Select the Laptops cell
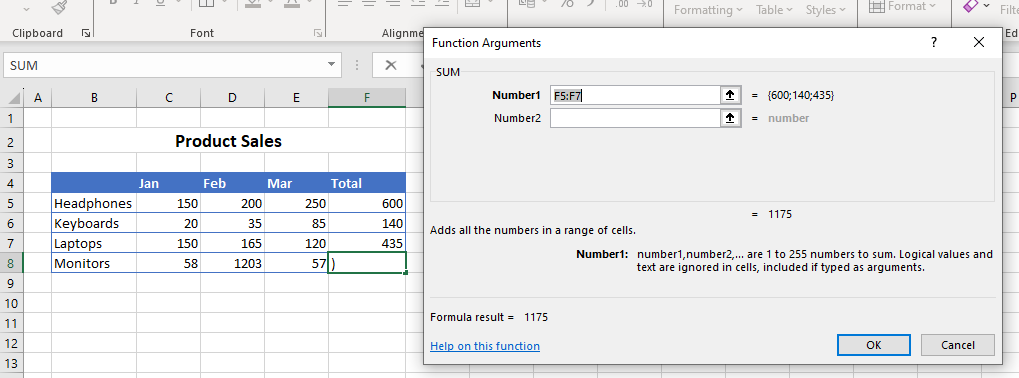 [x=94, y=244]
